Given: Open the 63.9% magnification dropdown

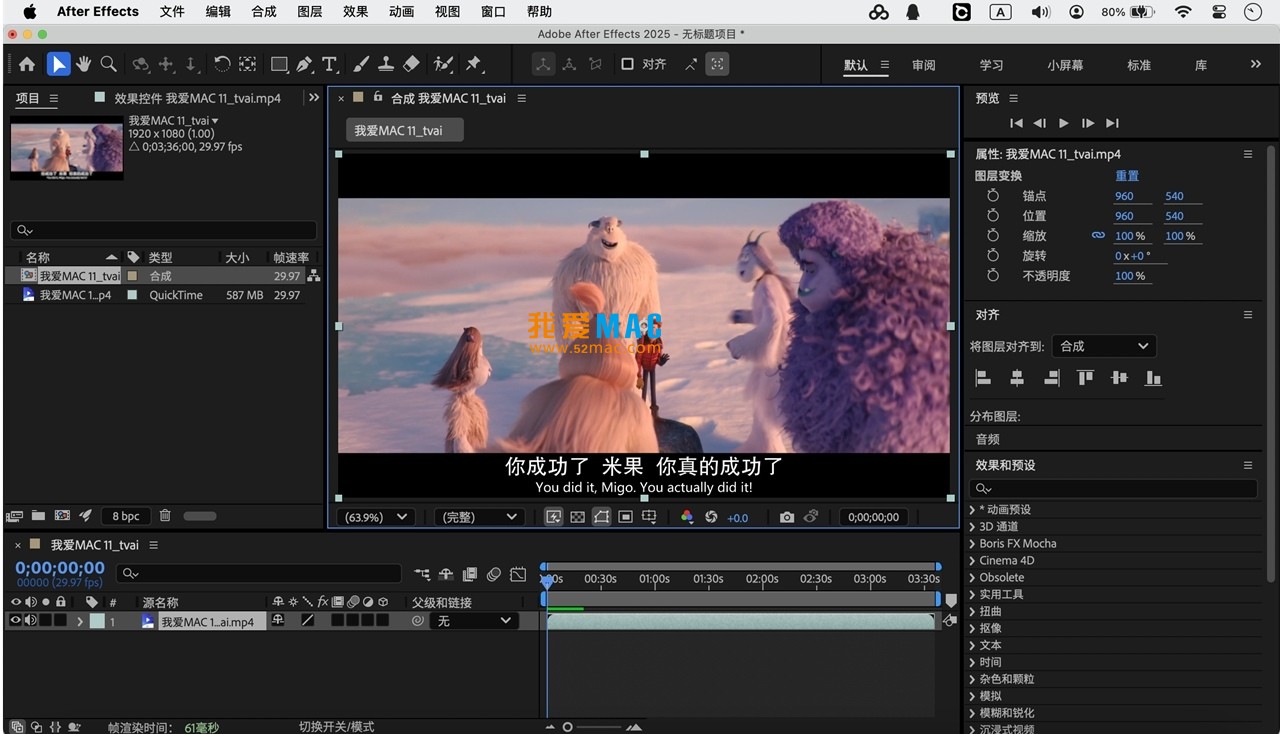Looking at the screenshot, I should [376, 517].
